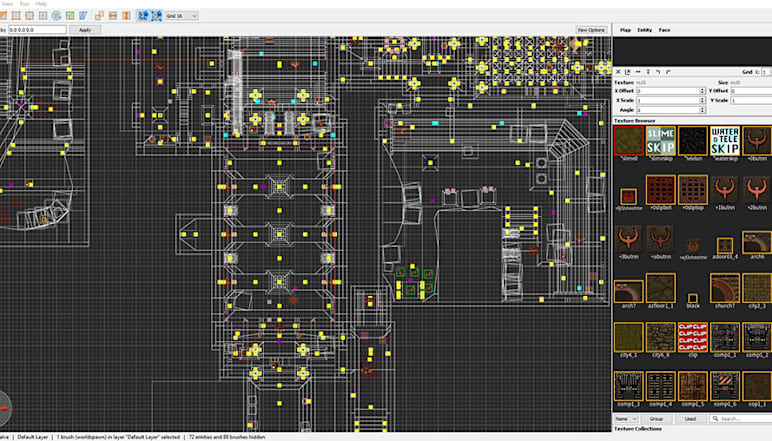Click the Y Offset input field

coord(751,91)
